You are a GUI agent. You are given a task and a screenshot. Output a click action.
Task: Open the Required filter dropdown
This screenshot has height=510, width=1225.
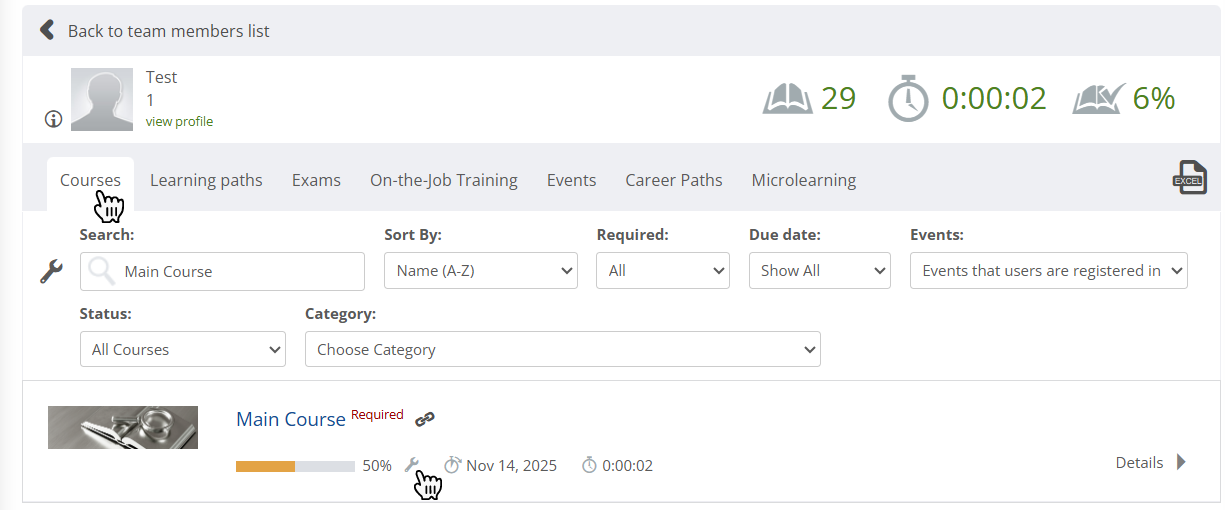pos(662,271)
